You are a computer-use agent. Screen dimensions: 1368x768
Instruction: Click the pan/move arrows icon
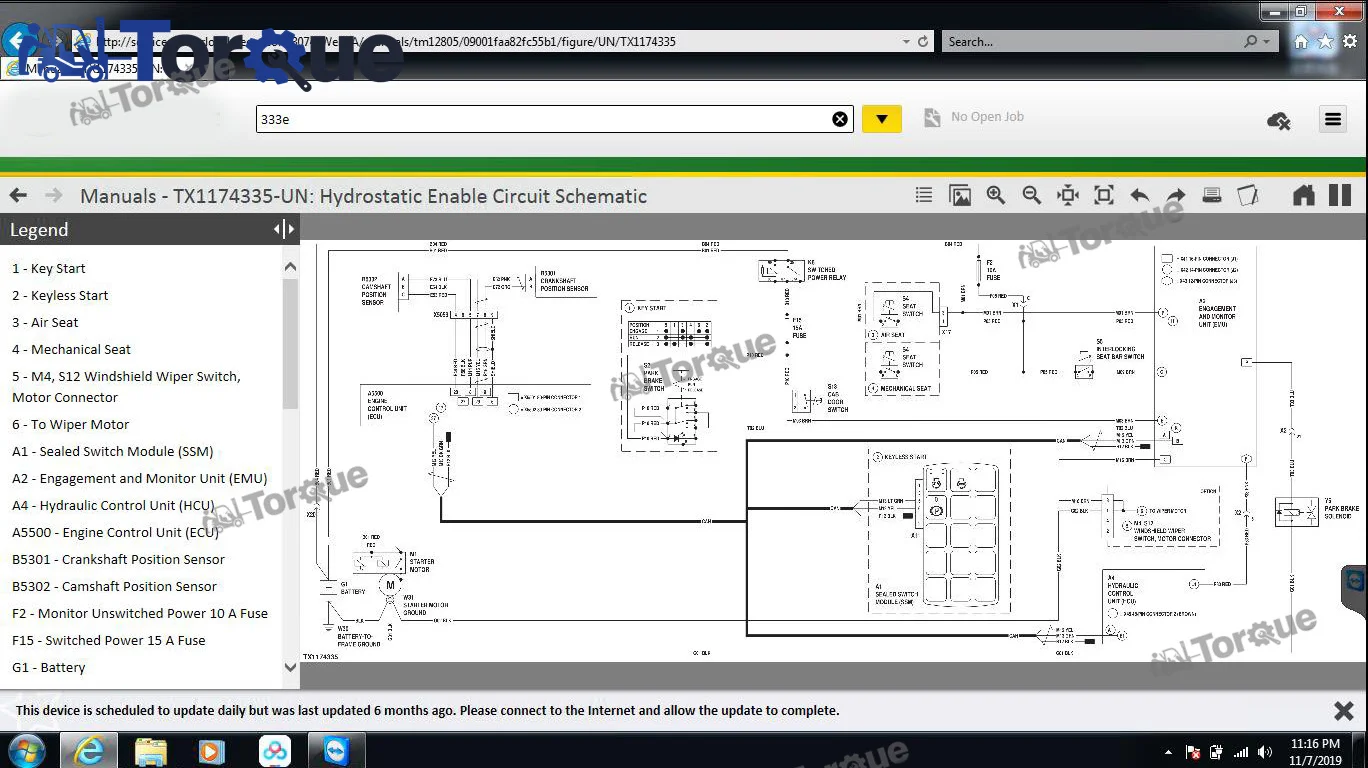coord(1068,196)
